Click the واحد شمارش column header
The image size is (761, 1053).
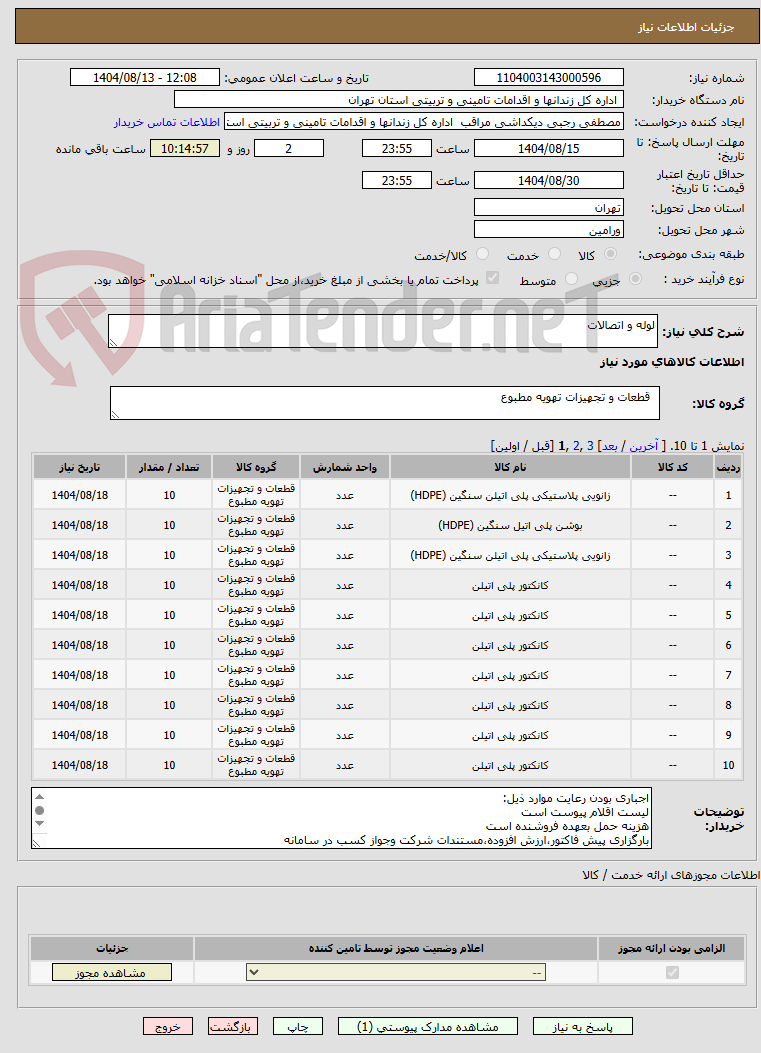pyautogui.click(x=345, y=467)
